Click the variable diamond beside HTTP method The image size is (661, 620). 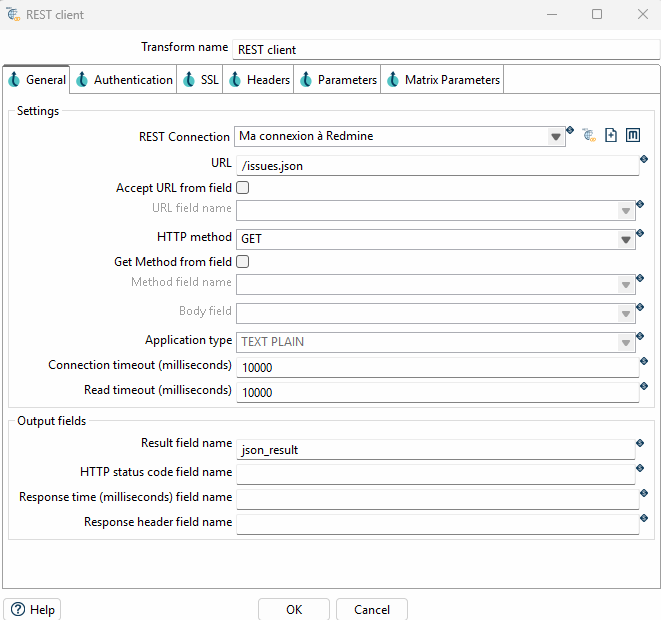click(640, 233)
